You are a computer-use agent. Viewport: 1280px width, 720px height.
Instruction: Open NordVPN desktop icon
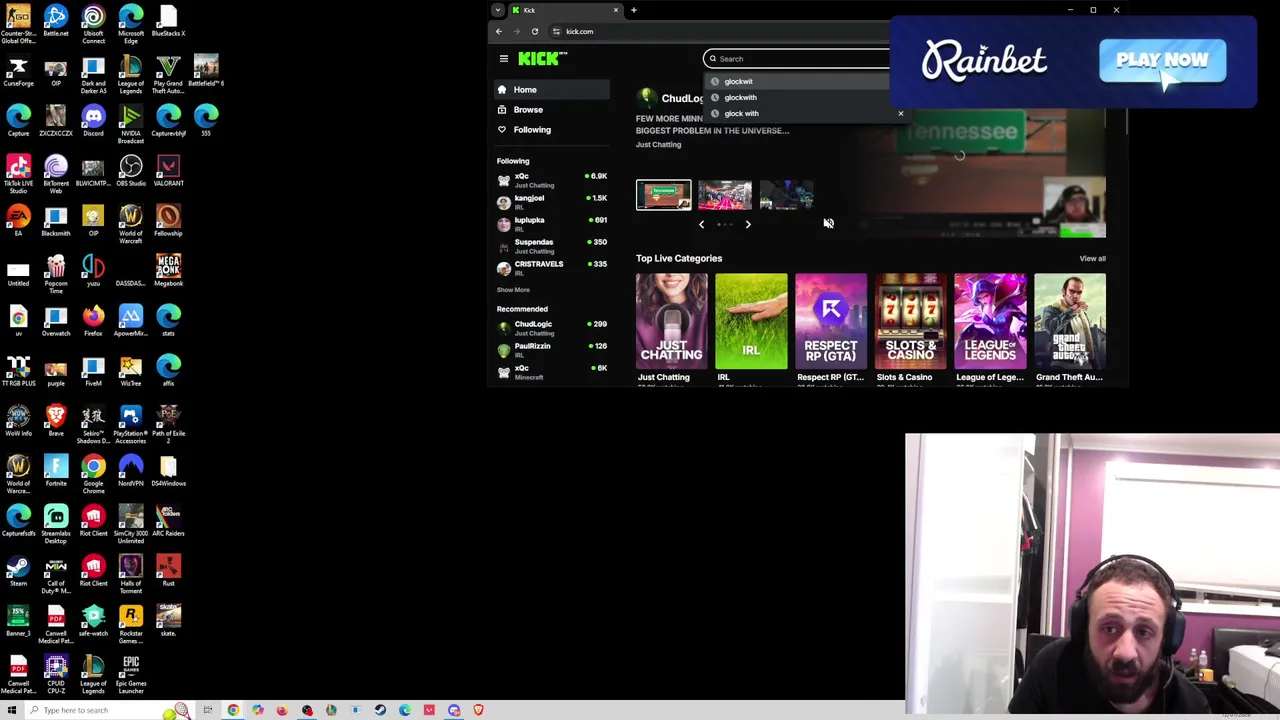tap(131, 472)
